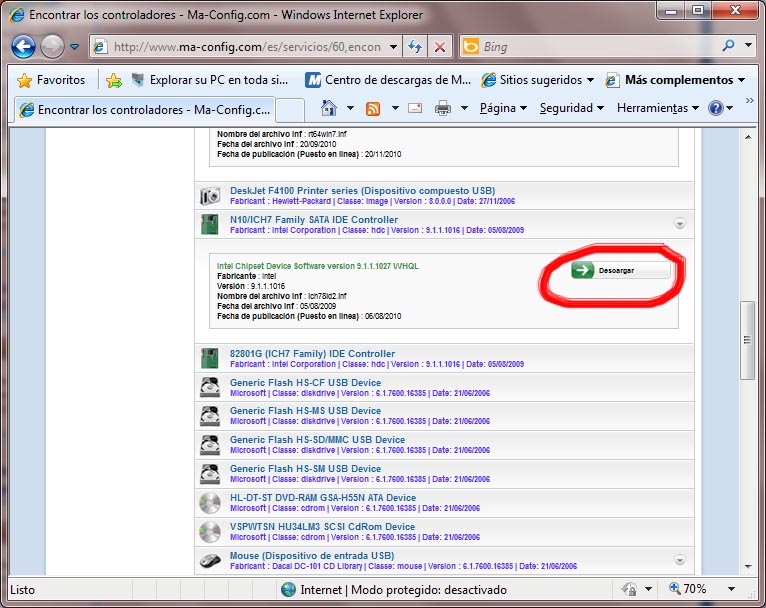766x608 pixels.
Task: Open 82801G (ICH7 Family) IDE Controller link
Action: [x=312, y=354]
